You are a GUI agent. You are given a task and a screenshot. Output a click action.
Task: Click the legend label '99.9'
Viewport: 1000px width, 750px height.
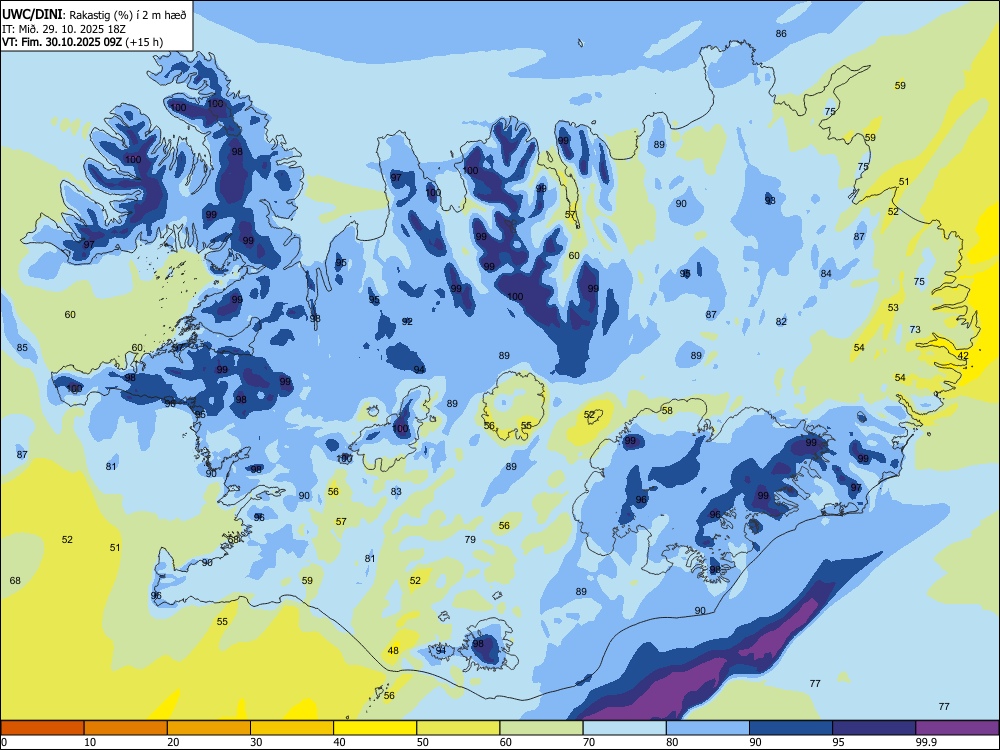[926, 742]
